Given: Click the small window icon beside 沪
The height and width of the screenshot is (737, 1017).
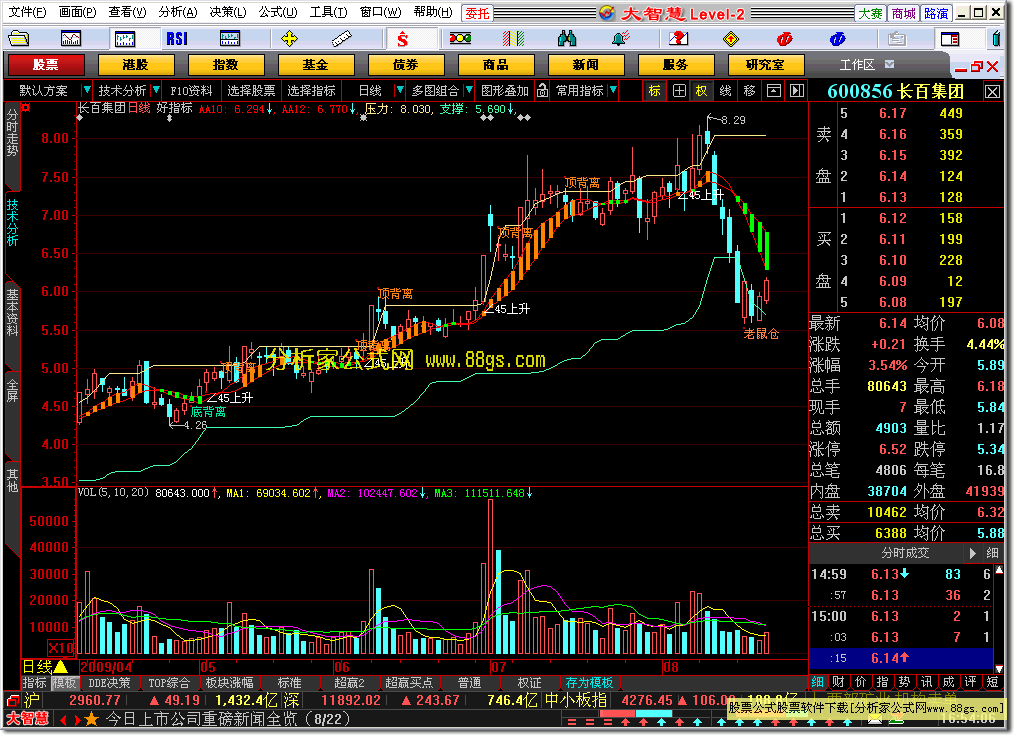Looking at the screenshot, I should pyautogui.click(x=12, y=701).
